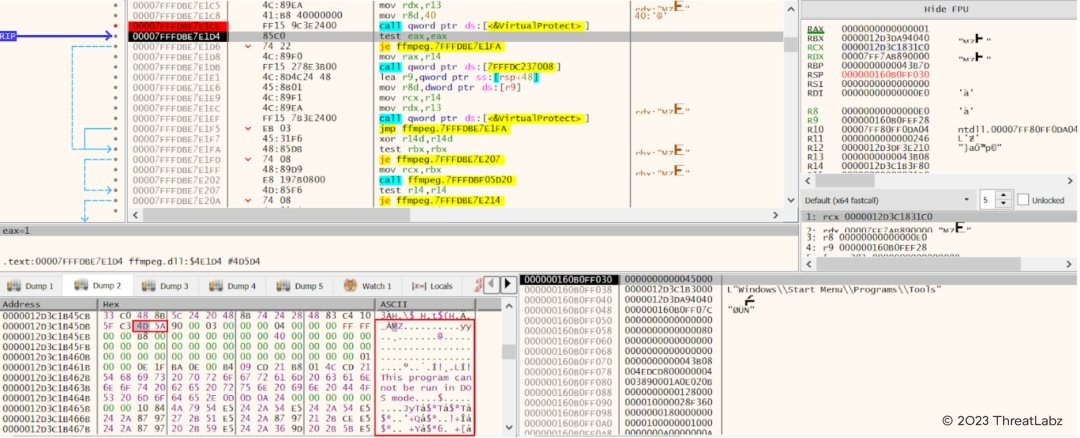The height and width of the screenshot is (438, 1080).
Task: Click the argument count field showing 5
Action: point(988,200)
